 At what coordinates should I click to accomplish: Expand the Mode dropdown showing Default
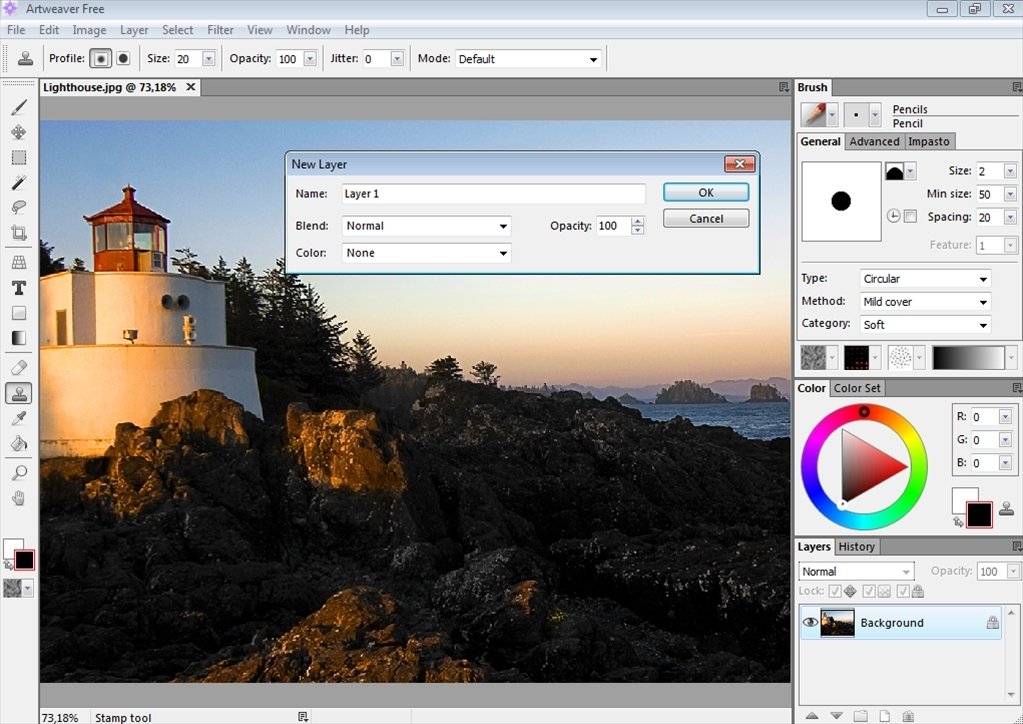tap(528, 59)
